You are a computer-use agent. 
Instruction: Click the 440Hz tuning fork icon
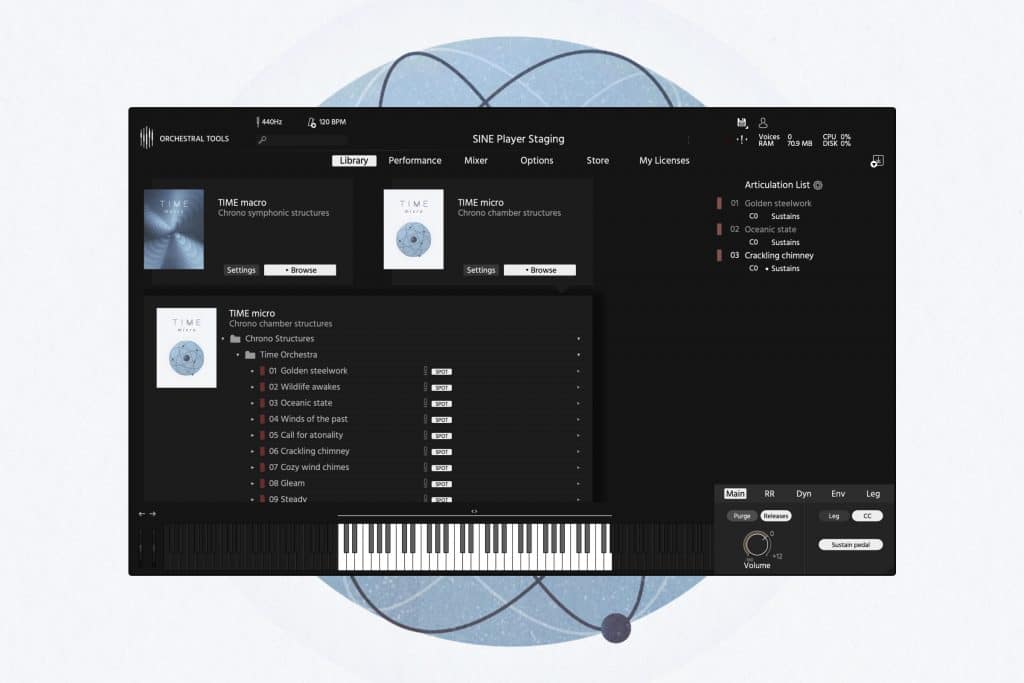[258, 121]
